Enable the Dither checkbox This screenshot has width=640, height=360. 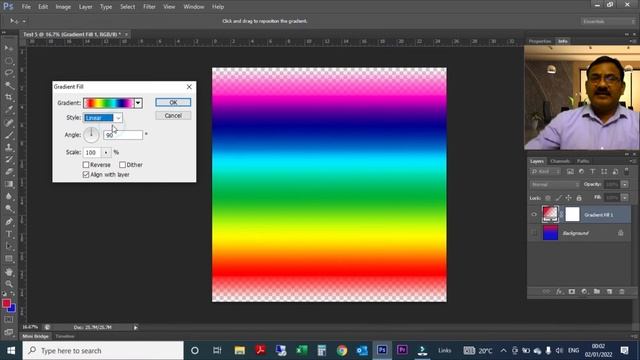122,165
